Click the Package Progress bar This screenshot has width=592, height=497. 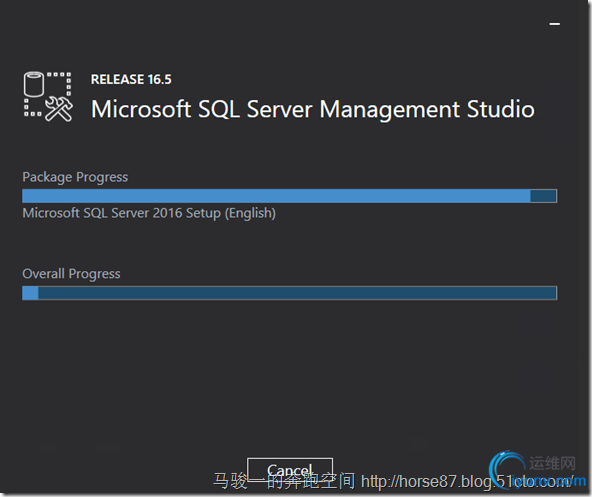(x=290, y=196)
